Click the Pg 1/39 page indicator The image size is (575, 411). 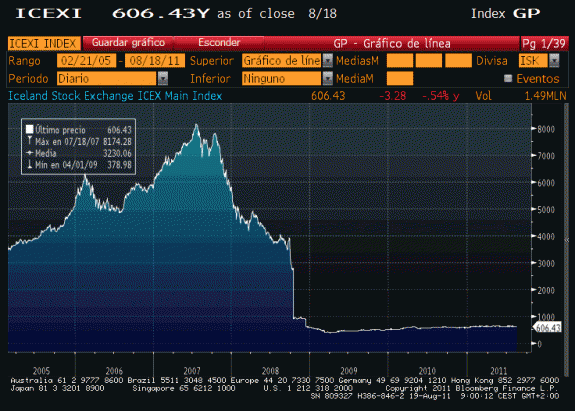[x=544, y=44]
